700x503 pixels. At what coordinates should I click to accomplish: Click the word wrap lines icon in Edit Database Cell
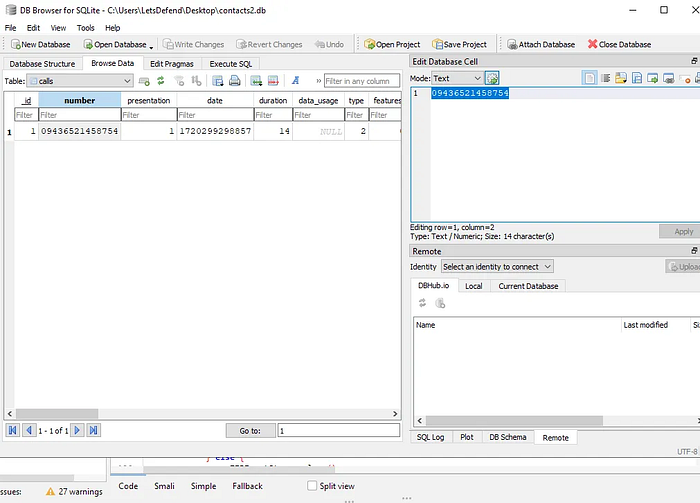(606, 79)
